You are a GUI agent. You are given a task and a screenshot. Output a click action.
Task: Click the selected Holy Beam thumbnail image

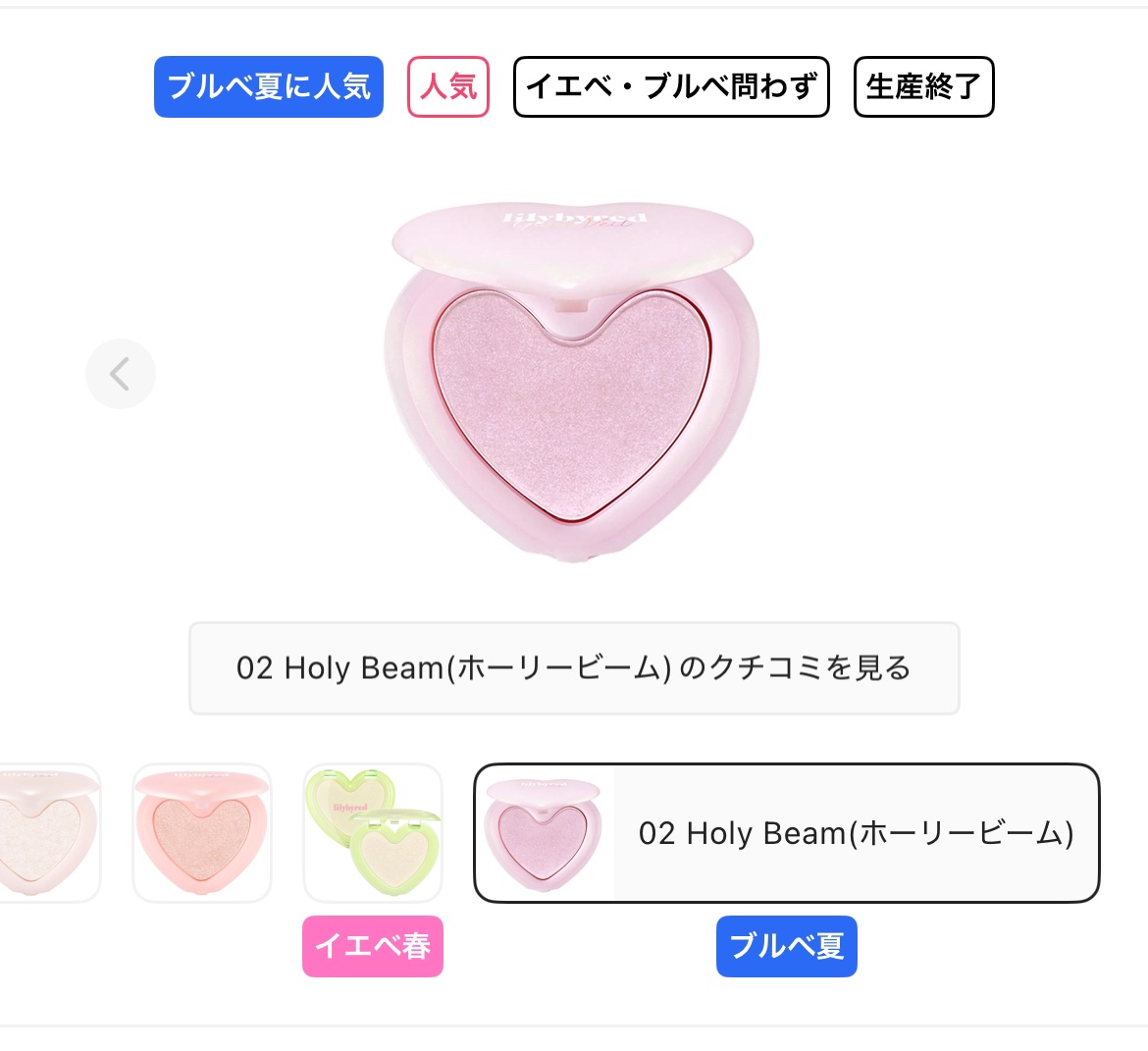coord(545,835)
